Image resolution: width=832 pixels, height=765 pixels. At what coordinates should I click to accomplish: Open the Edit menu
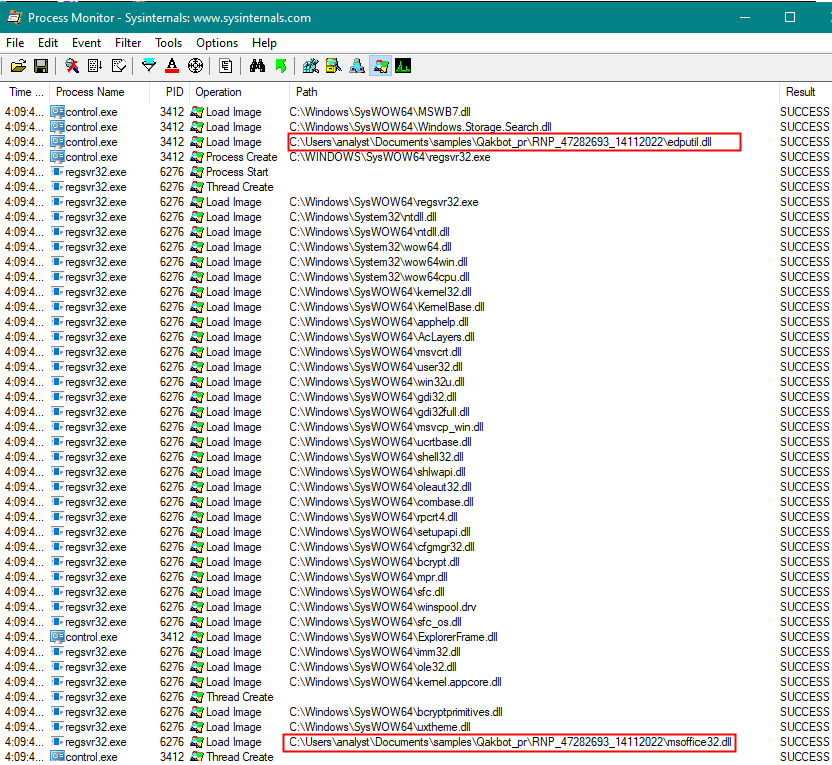click(48, 43)
